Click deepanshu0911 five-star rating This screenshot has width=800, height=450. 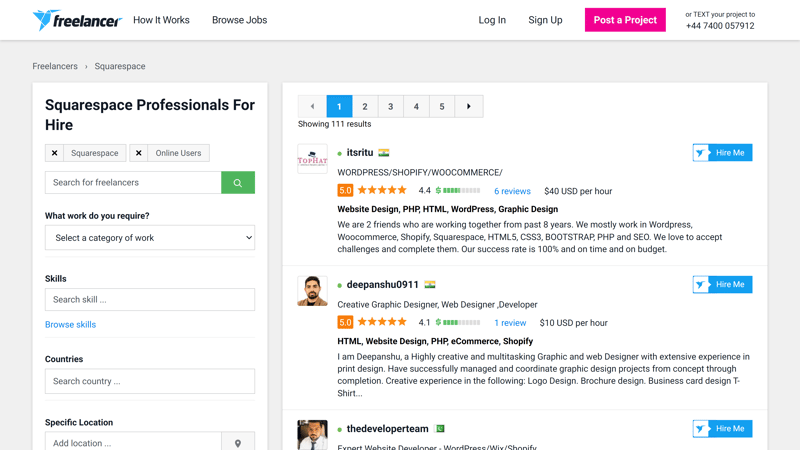coord(382,322)
